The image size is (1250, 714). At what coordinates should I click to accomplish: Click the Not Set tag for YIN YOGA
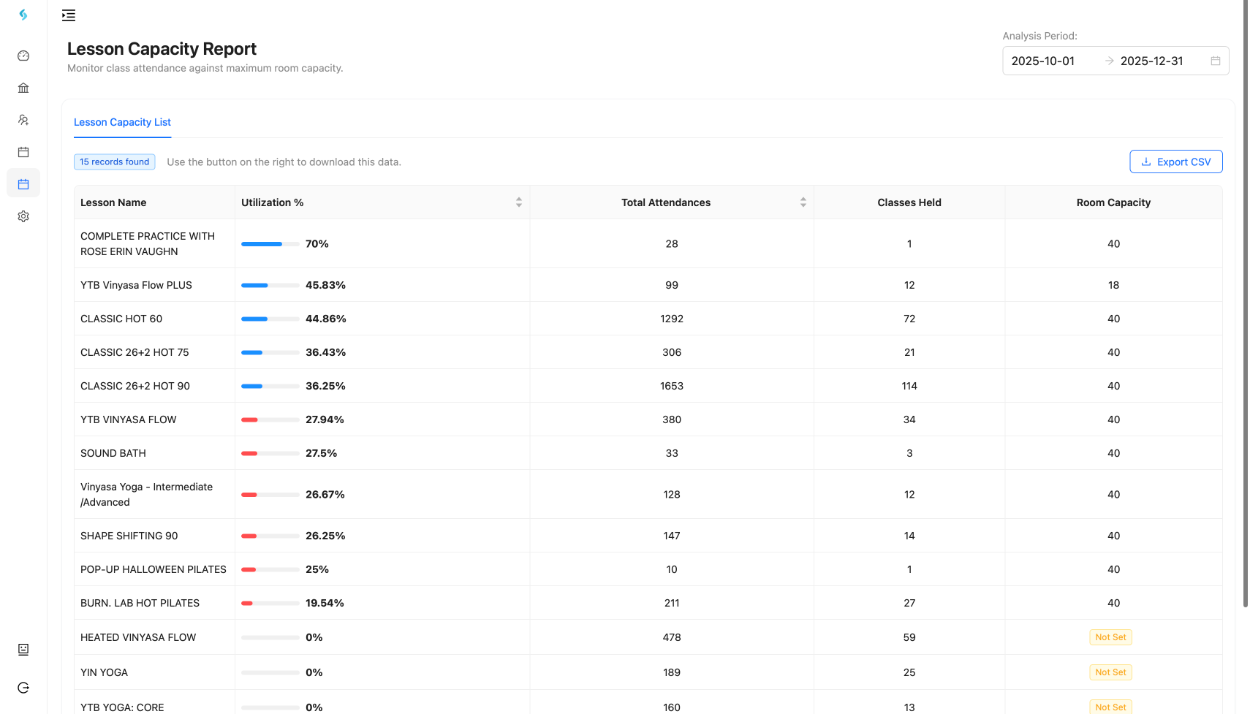click(1110, 672)
